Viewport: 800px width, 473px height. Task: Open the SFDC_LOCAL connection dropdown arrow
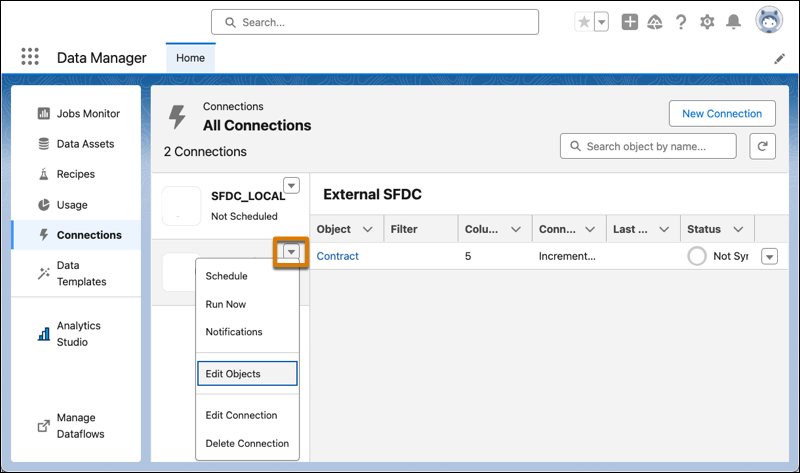coord(291,185)
